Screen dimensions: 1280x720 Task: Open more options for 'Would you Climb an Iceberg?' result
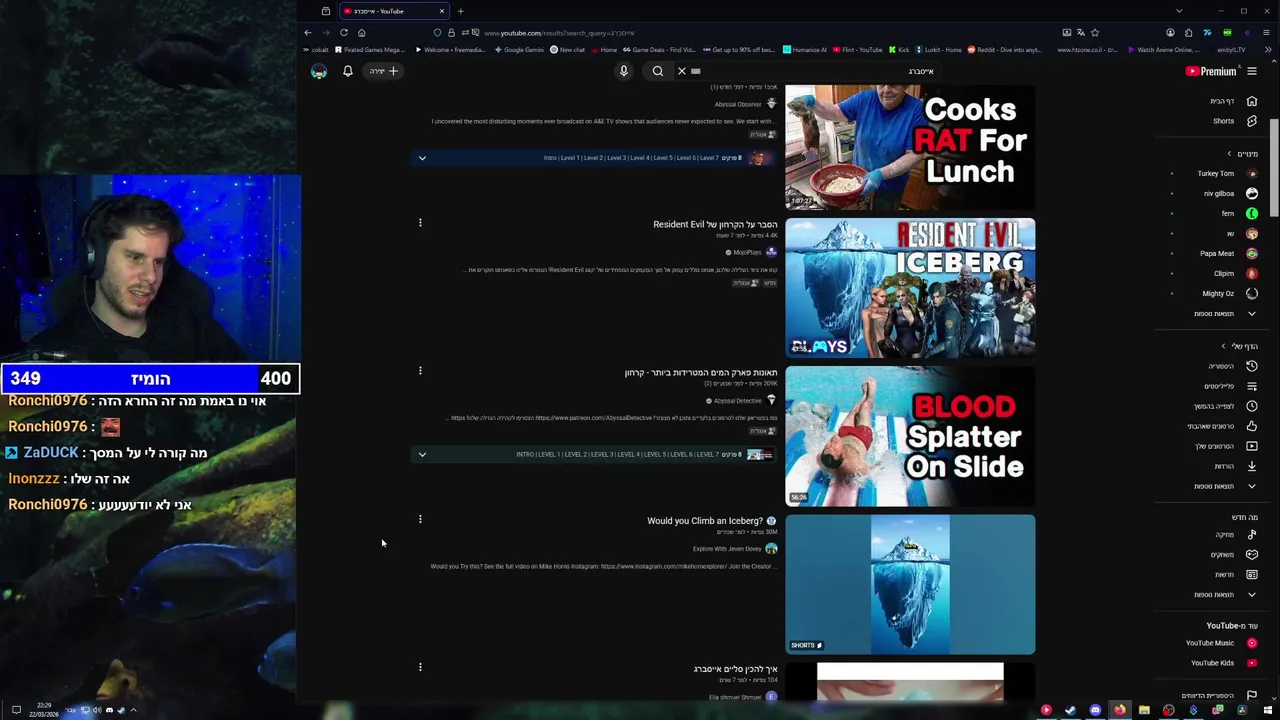[x=420, y=519]
